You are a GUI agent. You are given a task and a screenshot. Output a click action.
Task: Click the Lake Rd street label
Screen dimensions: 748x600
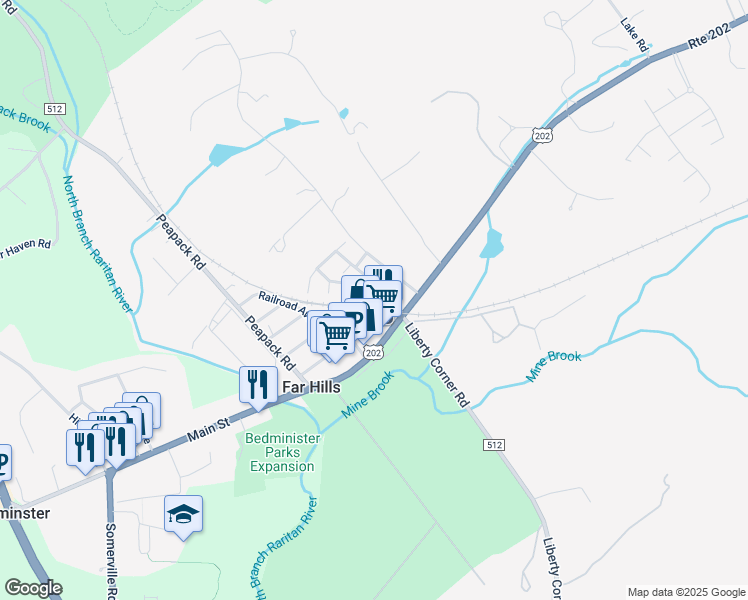(635, 34)
